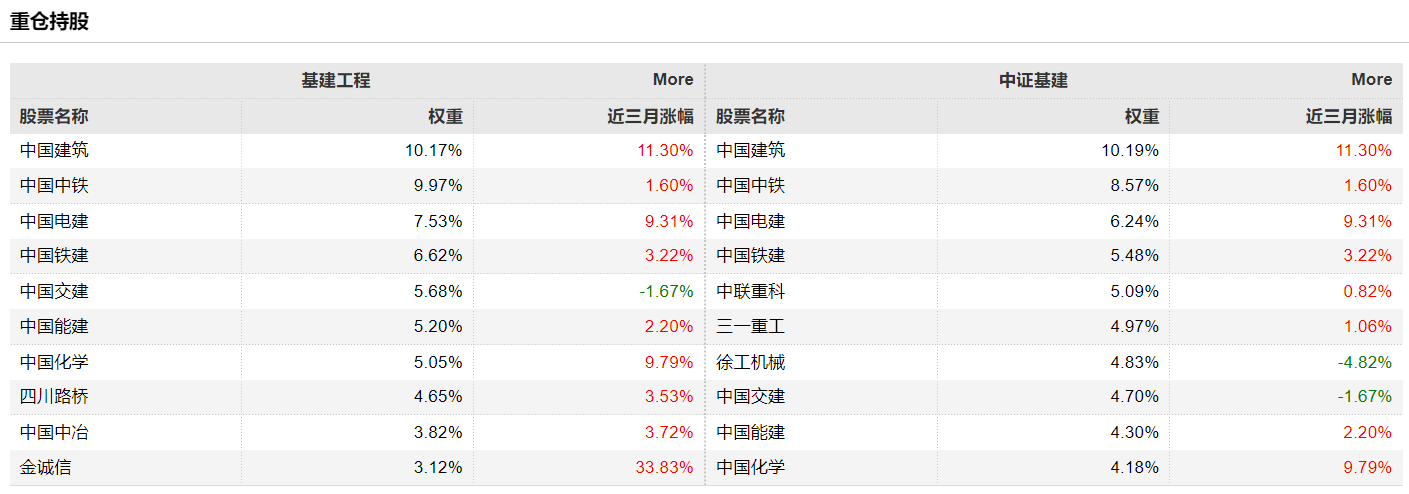Screen dimensions: 1409x494
Task: Select the 中证基建 table title
Action: click(1034, 80)
